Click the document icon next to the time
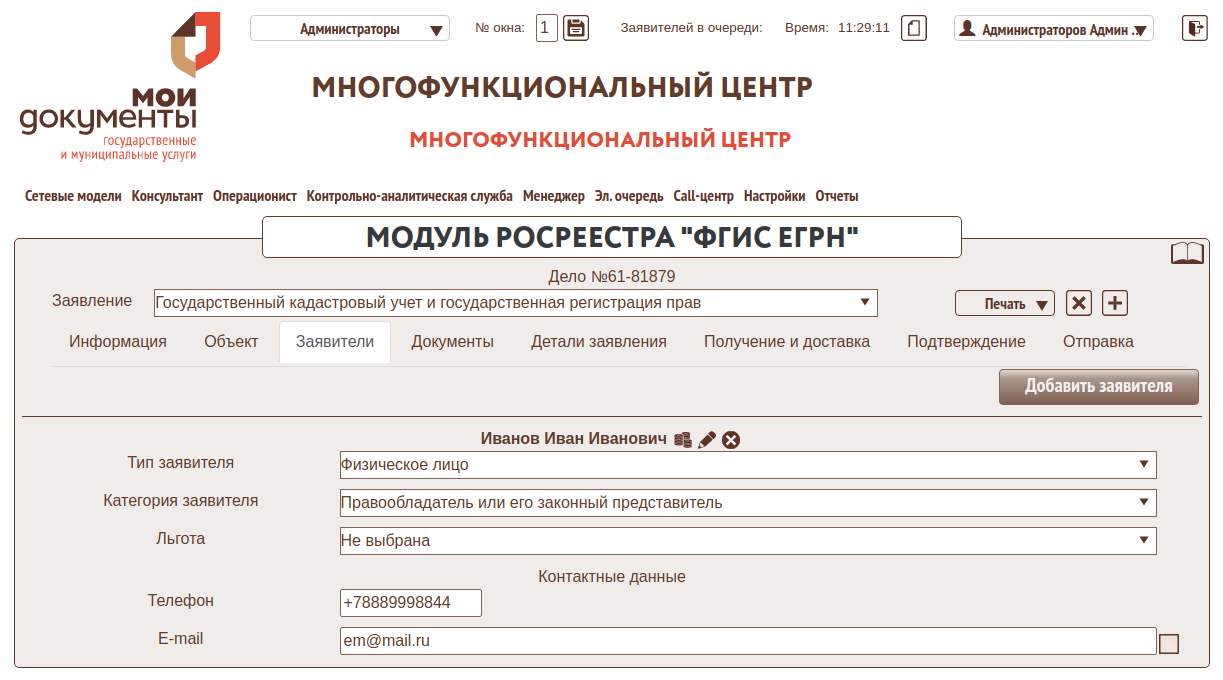Viewport: 1223px width, 680px height. [913, 28]
